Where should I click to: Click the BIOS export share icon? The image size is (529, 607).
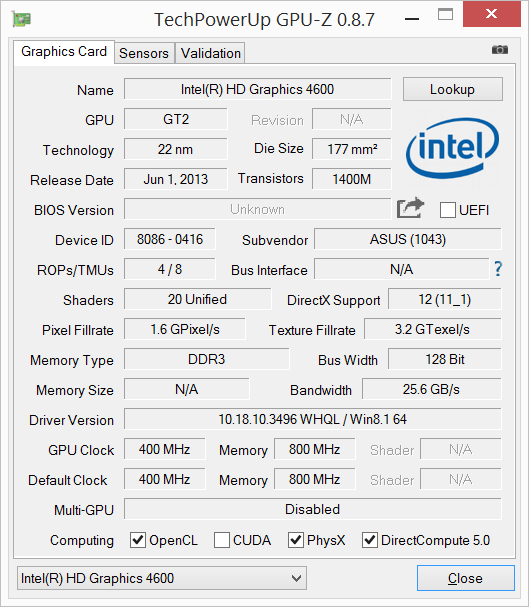point(410,208)
